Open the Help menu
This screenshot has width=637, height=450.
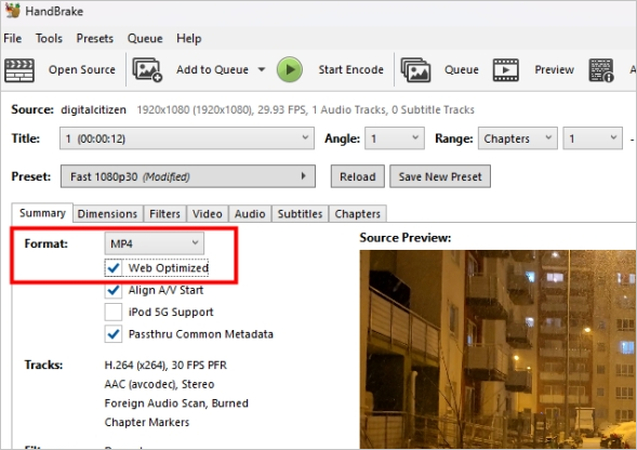click(189, 39)
